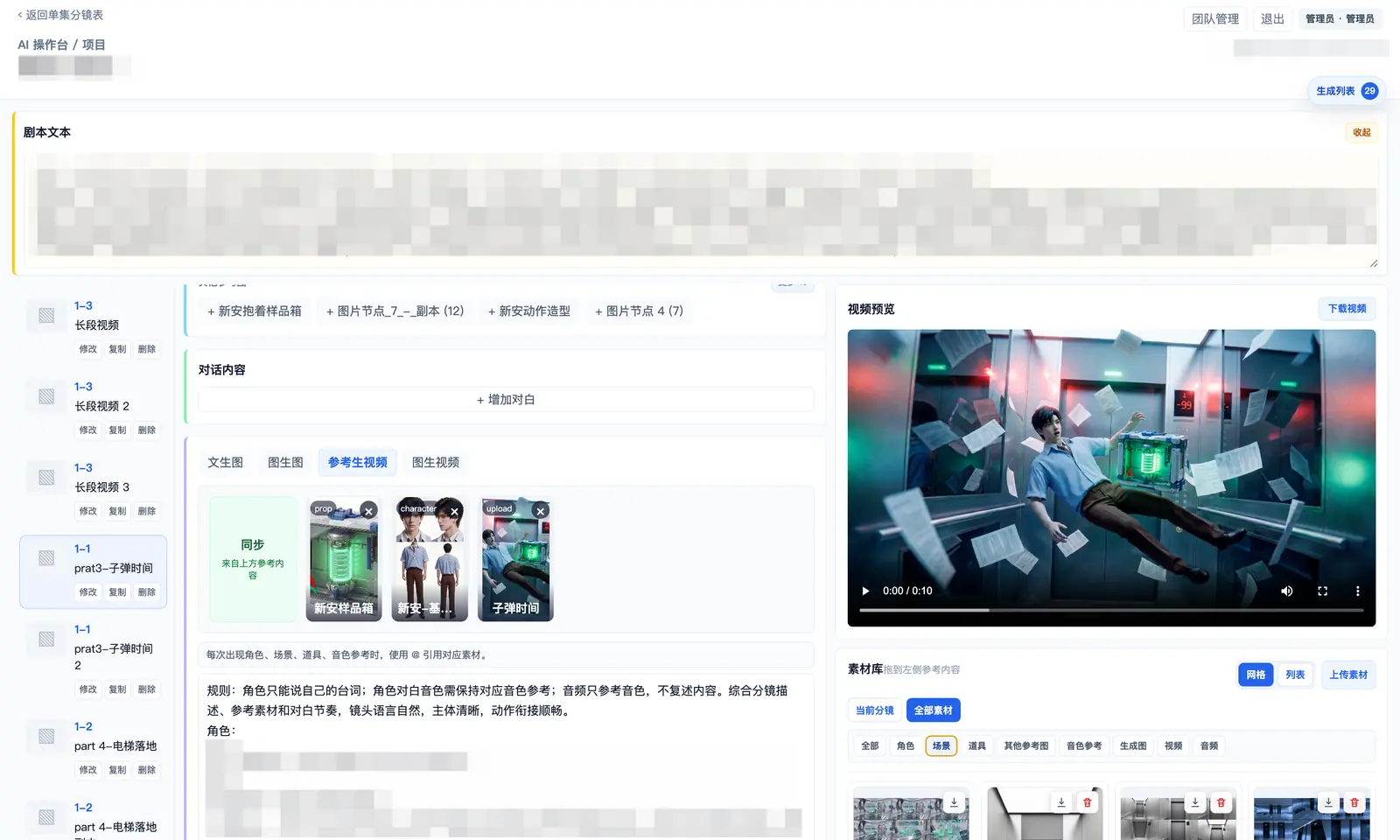Go back via 返回单集分镜表

click(60, 15)
